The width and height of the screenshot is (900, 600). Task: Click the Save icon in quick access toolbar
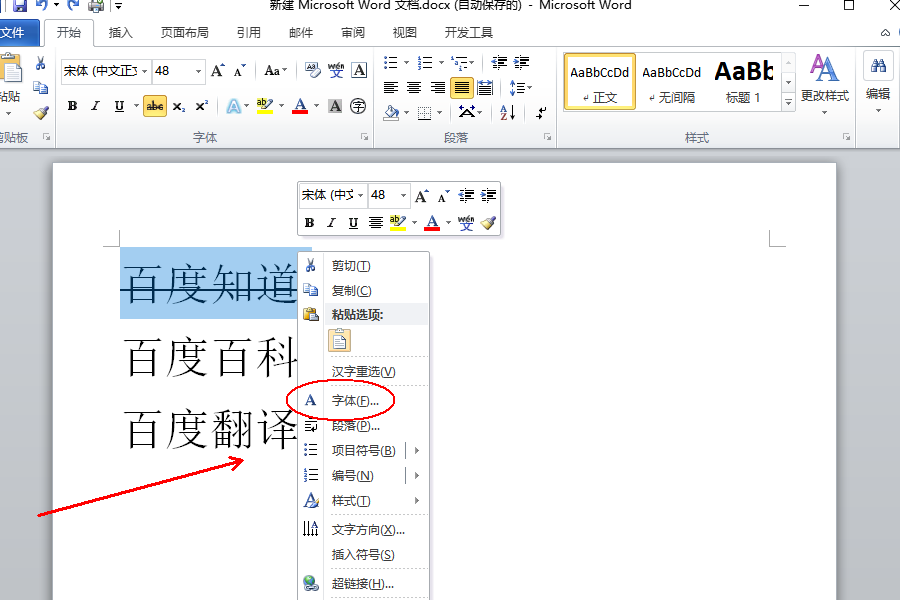pyautogui.click(x=20, y=6)
